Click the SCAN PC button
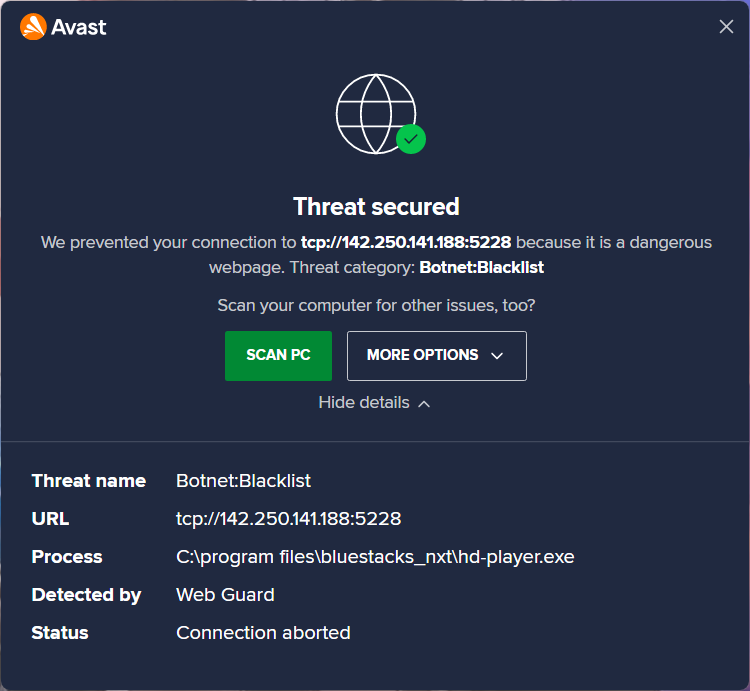Screen dimensions: 750x691 (x=278, y=356)
